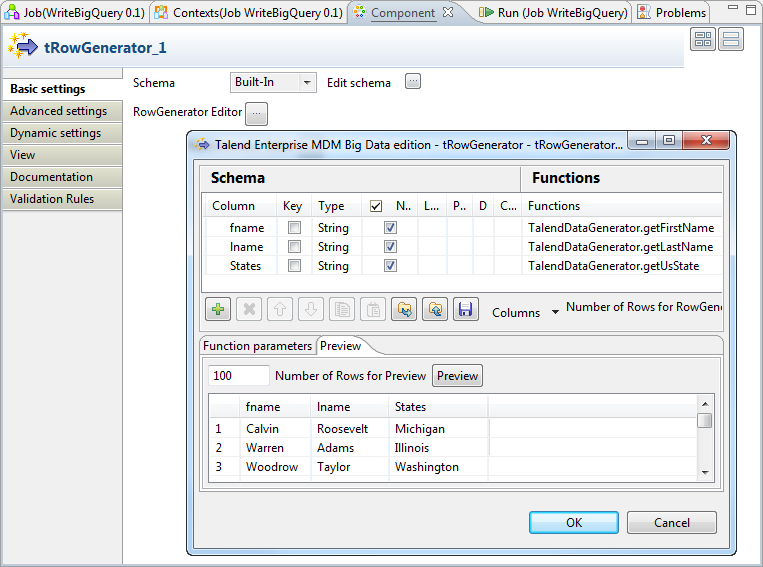
Task: Select Basic settings in the sidebar
Action: coord(62,89)
